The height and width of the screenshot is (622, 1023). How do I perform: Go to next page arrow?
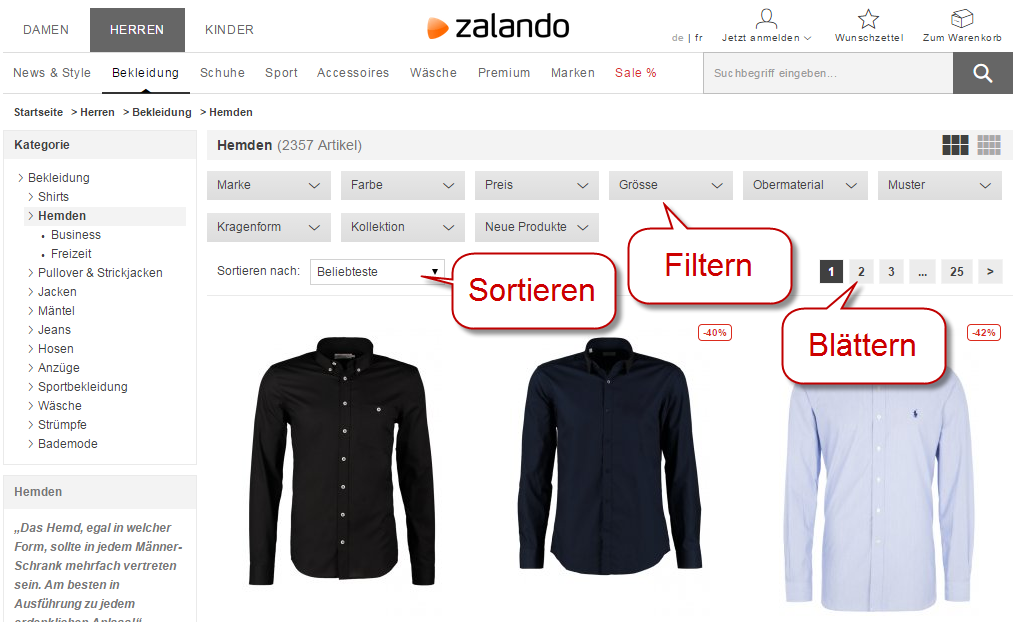pos(990,272)
